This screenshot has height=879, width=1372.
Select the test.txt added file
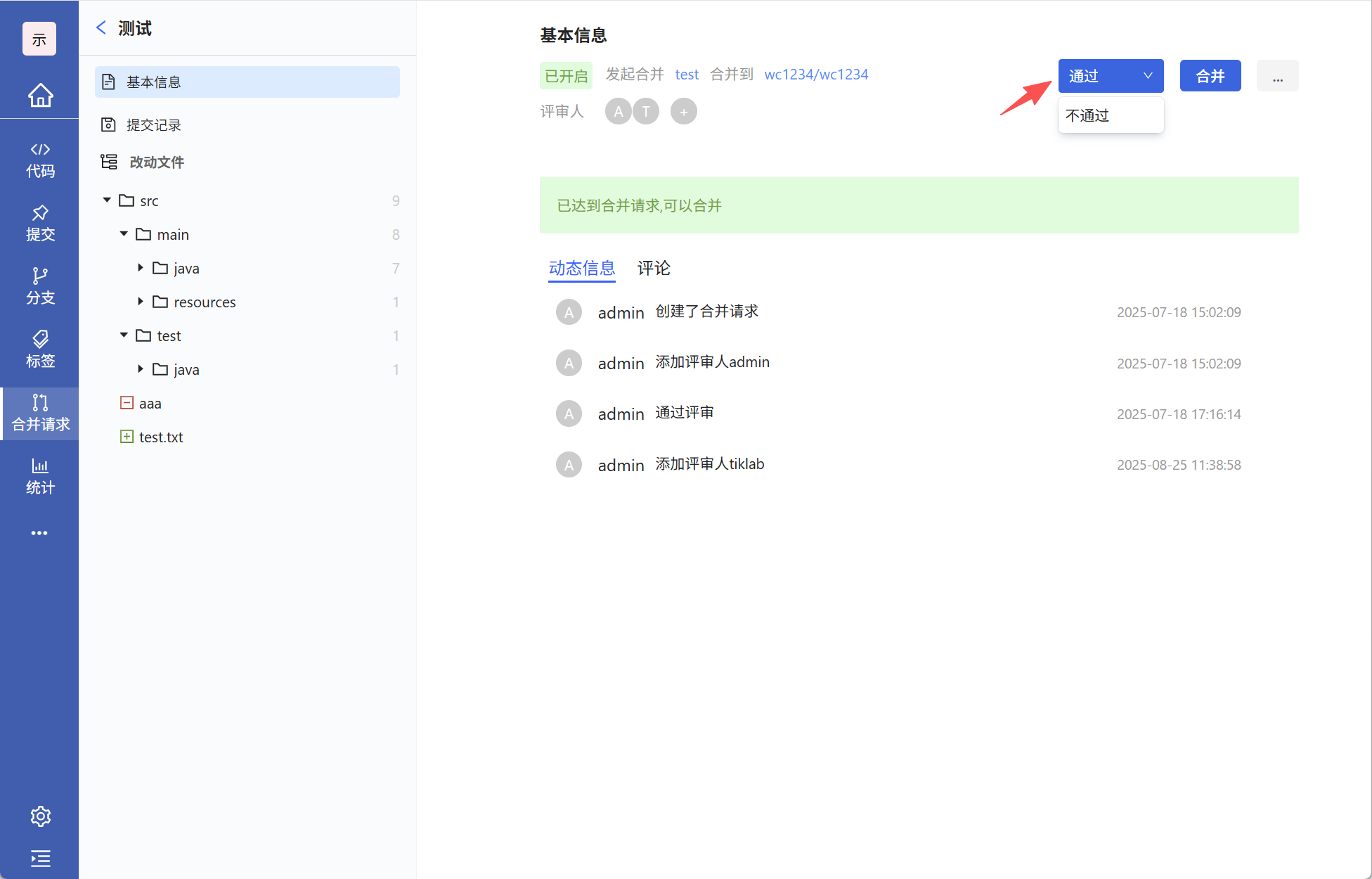pyautogui.click(x=160, y=437)
